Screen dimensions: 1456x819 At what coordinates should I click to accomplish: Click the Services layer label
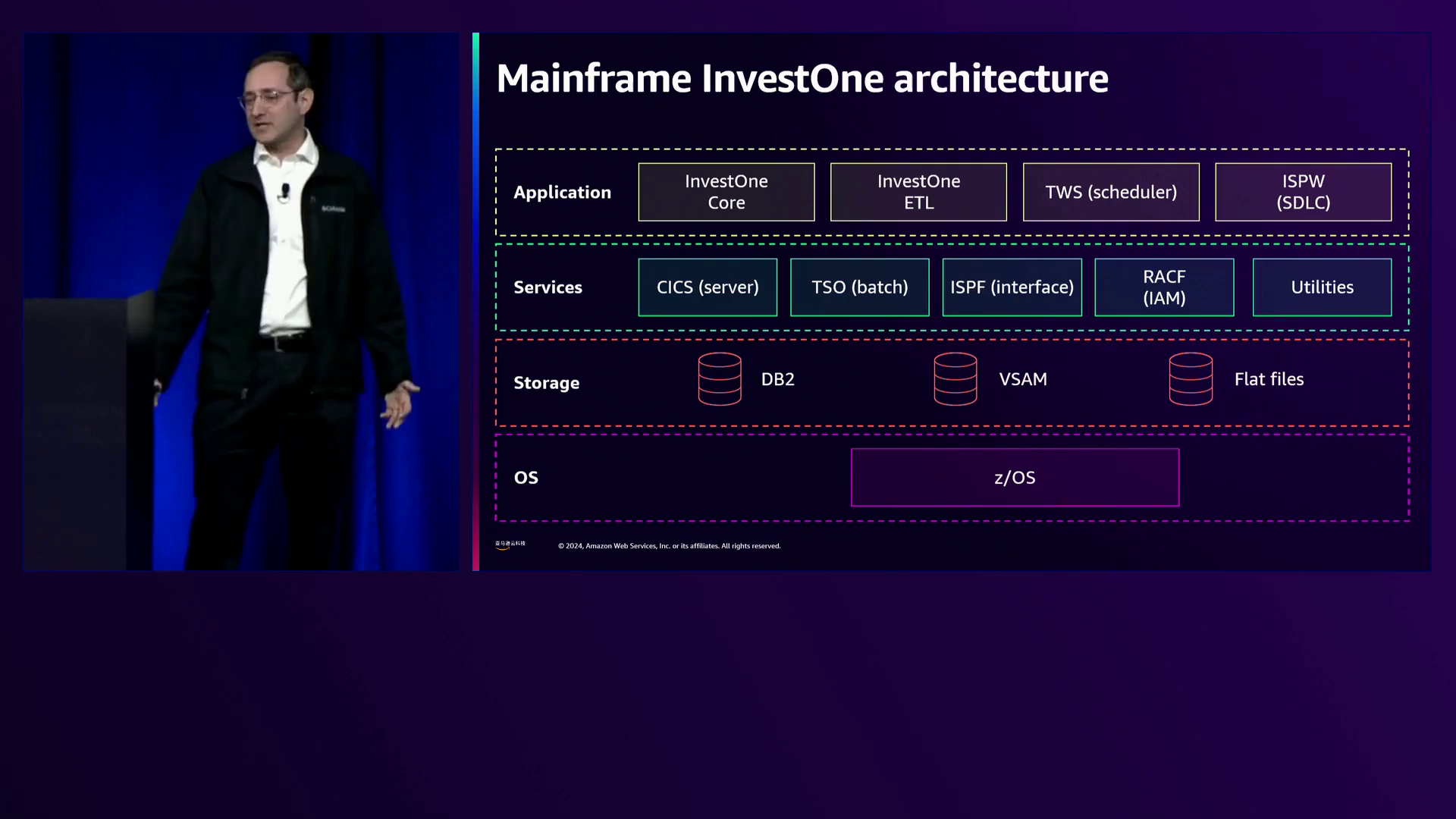click(x=548, y=287)
